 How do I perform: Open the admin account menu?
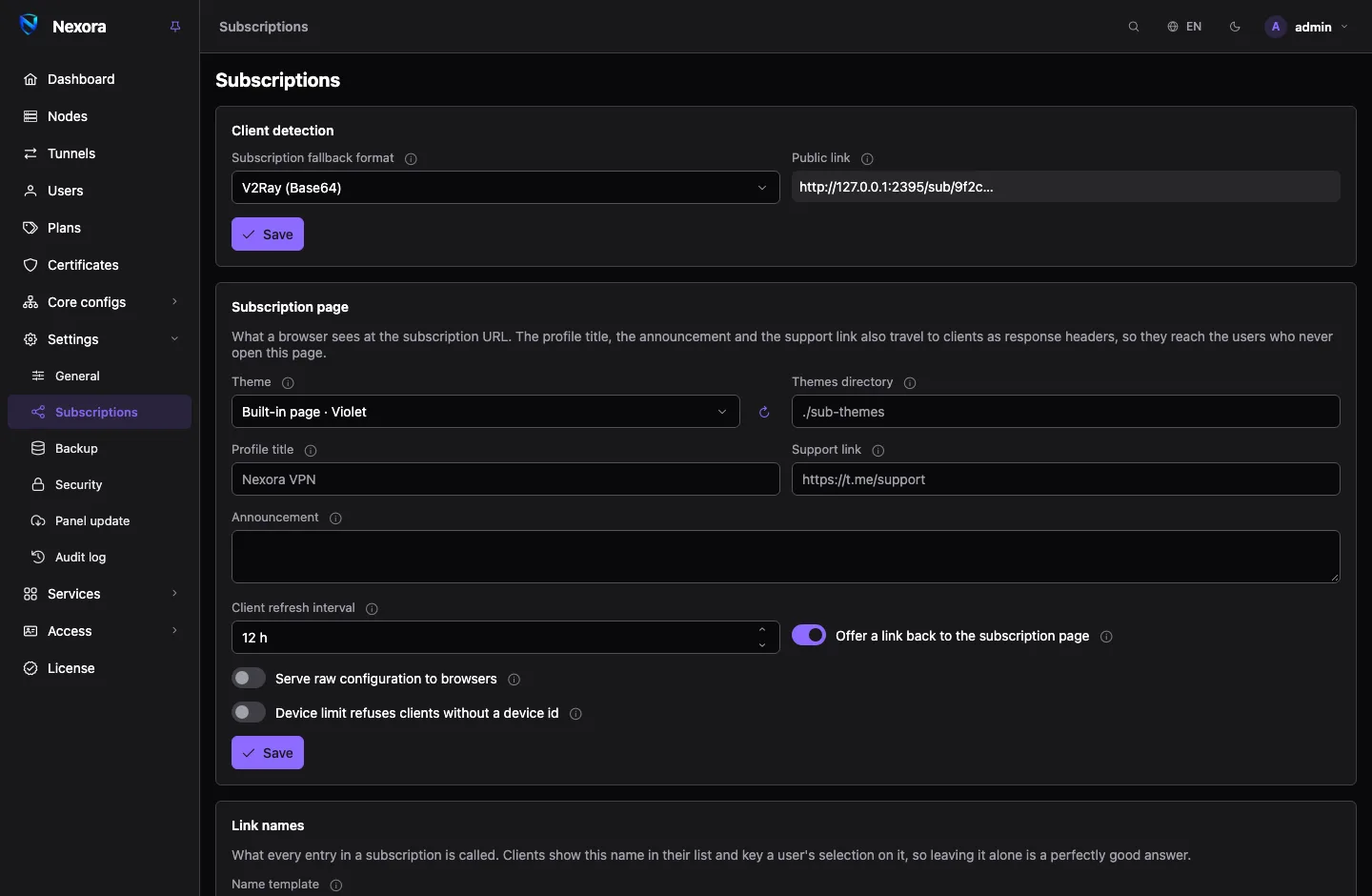(1307, 27)
